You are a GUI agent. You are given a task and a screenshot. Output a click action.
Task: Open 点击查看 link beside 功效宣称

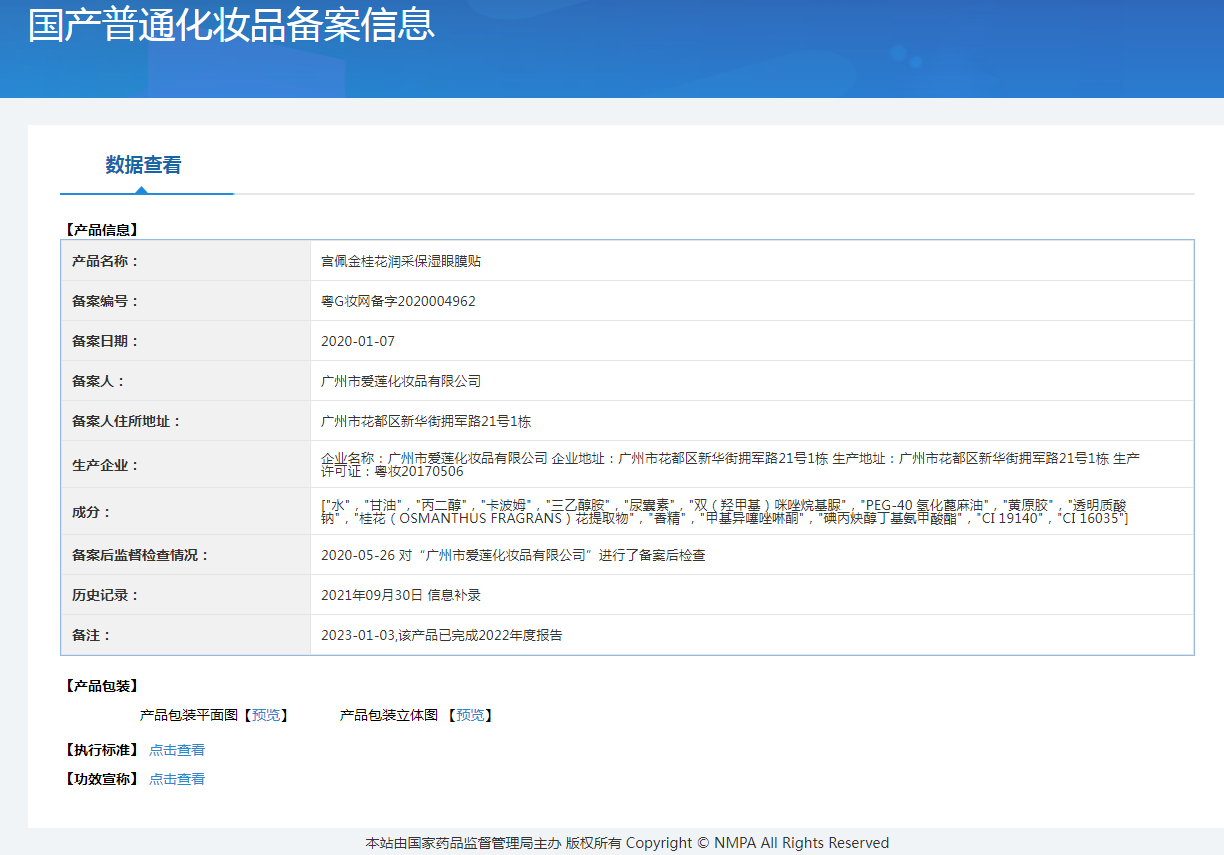point(177,779)
